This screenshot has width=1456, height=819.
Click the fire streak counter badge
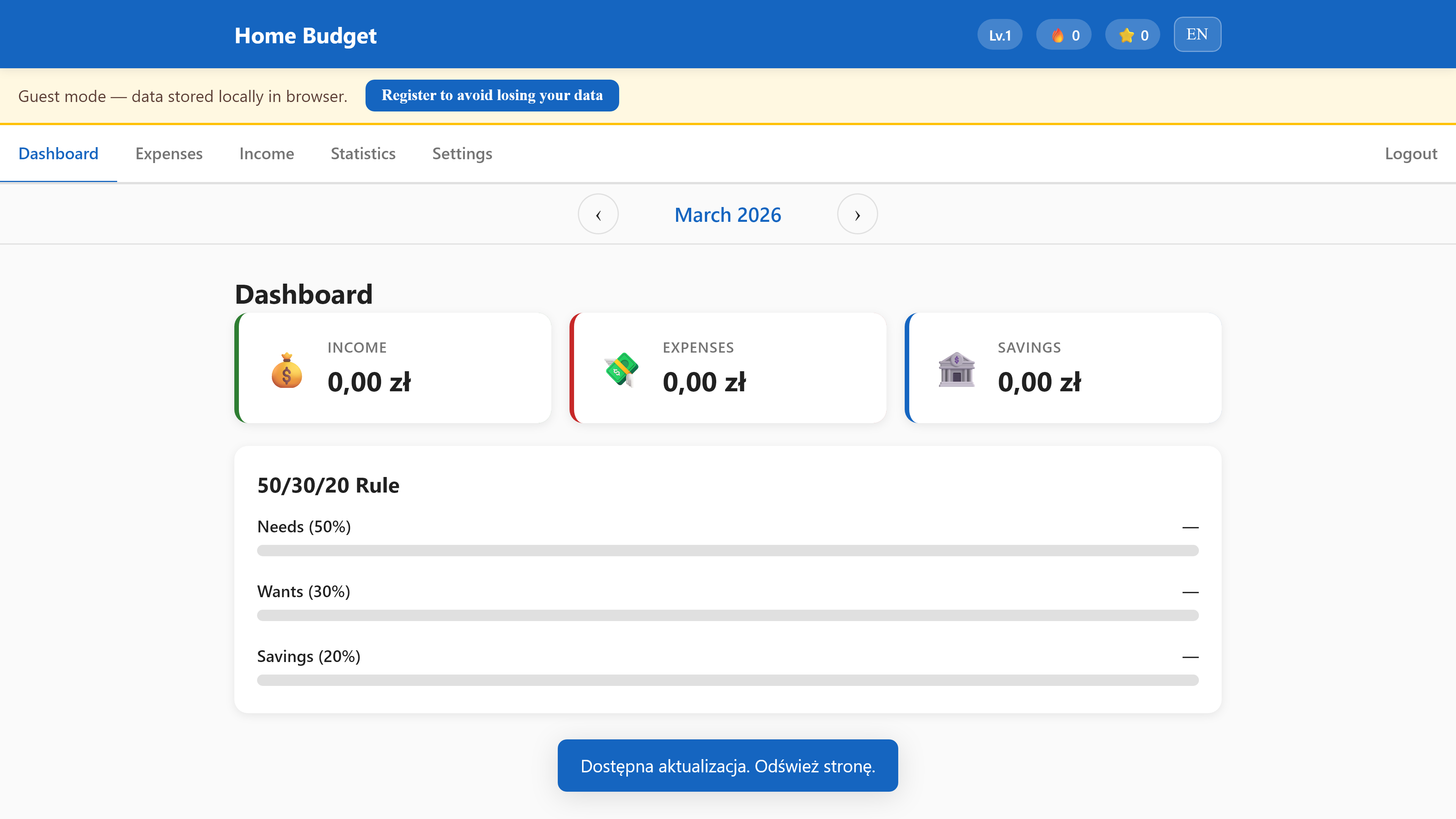1063,35
